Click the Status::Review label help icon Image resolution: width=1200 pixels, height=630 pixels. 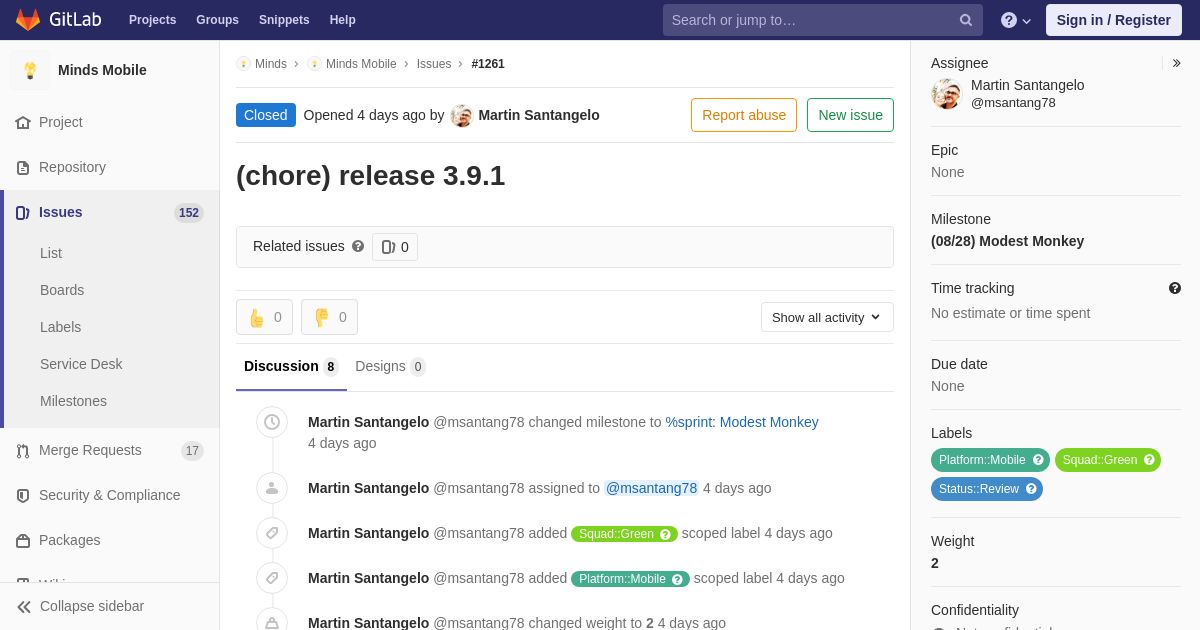pos(1031,489)
